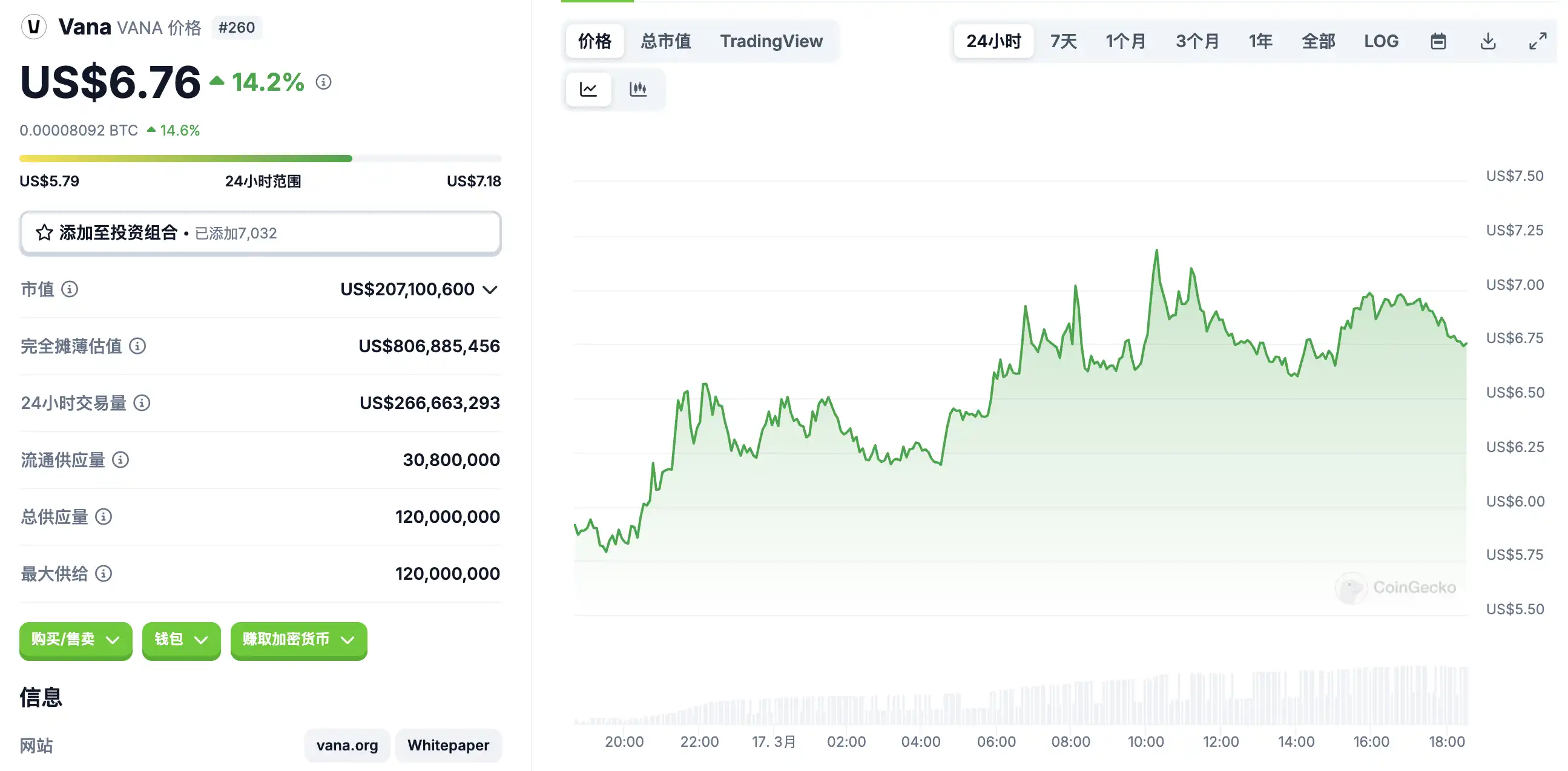Click the 已添加7,032 portfolio count text
The width and height of the screenshot is (1568, 771).
[236, 234]
